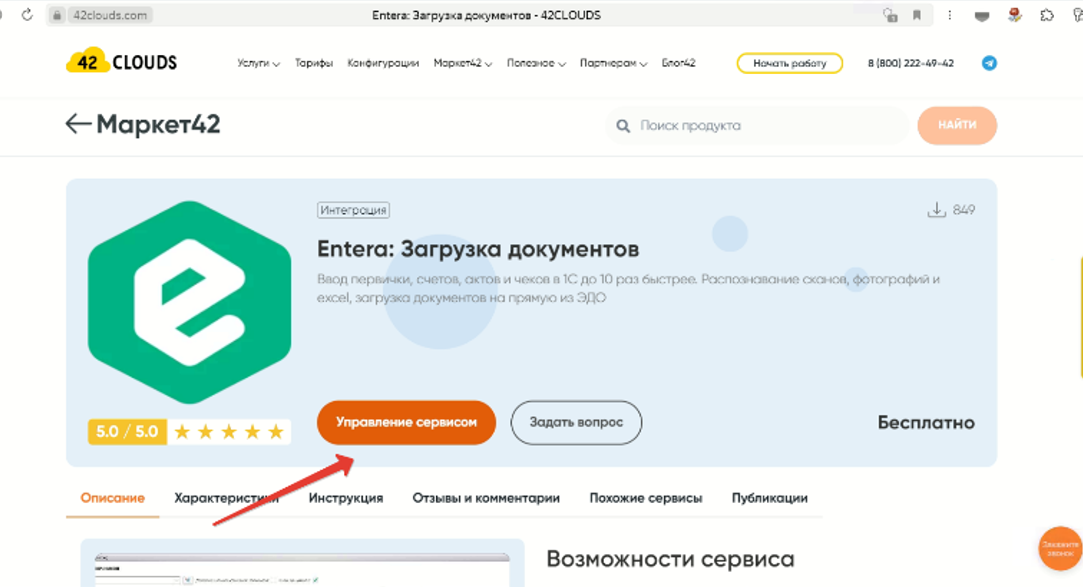This screenshot has width=1083, height=587.
Task: Expand the Партнерам dropdown menu
Action: pyautogui.click(x=613, y=63)
